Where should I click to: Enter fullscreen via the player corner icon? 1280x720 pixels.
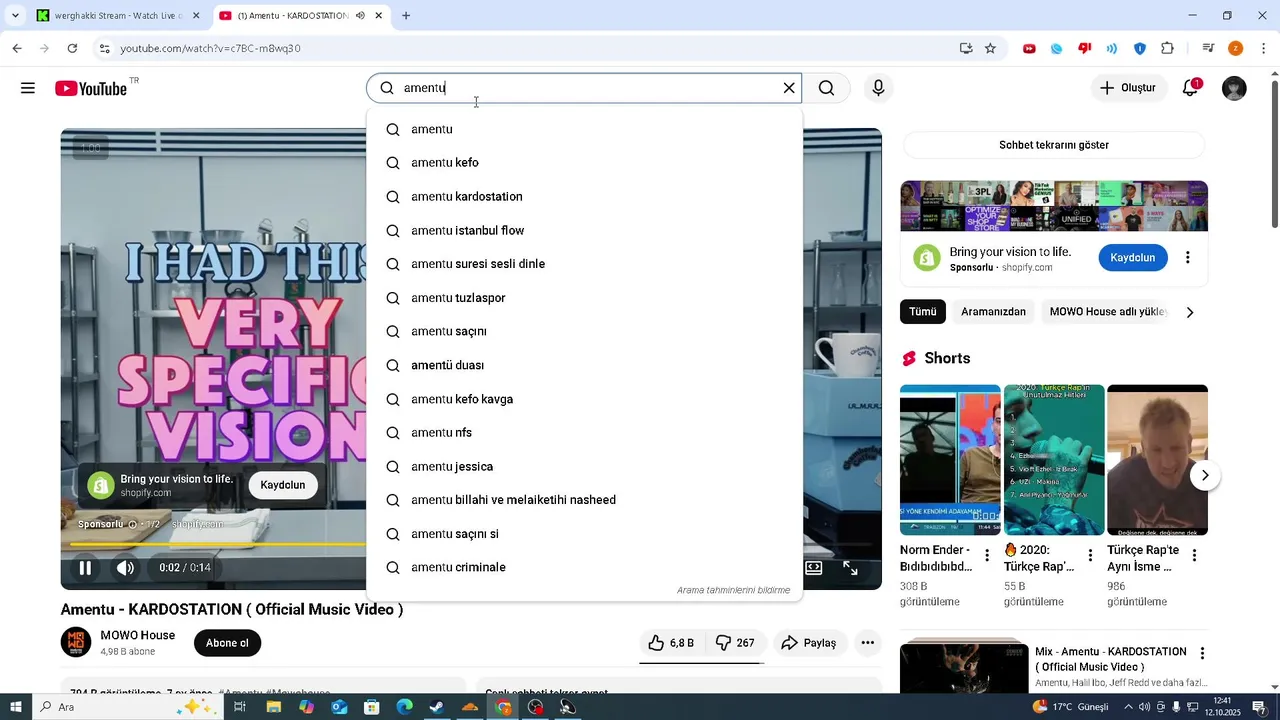tap(850, 568)
